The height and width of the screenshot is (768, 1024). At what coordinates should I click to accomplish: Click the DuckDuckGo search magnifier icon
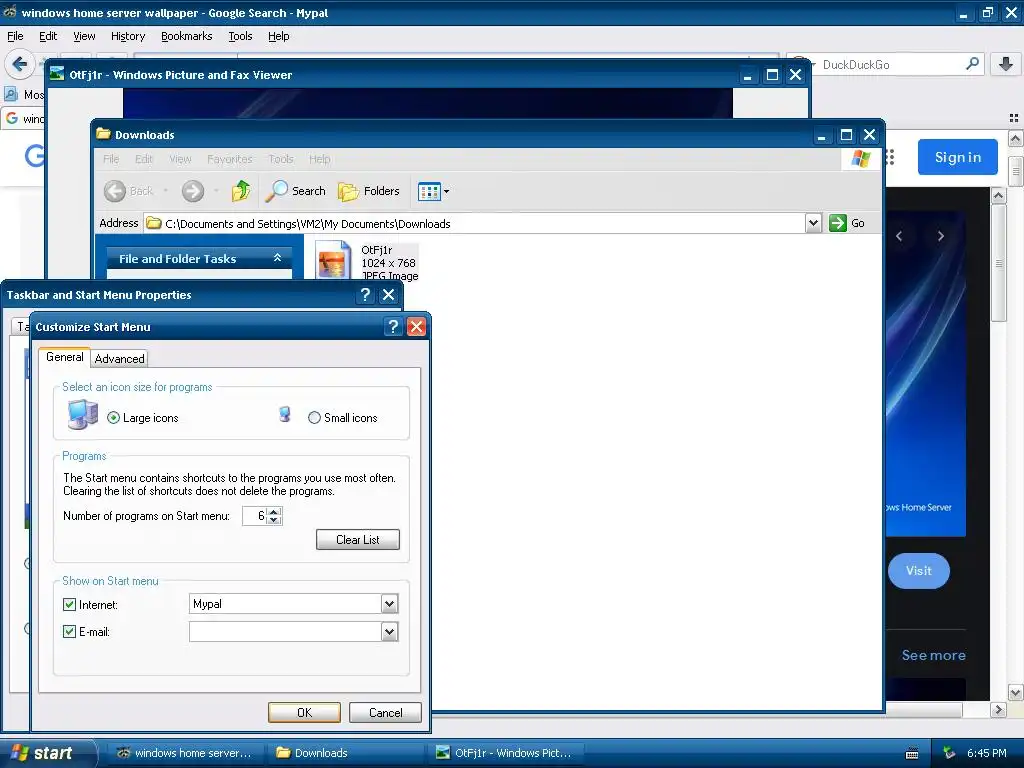(972, 64)
